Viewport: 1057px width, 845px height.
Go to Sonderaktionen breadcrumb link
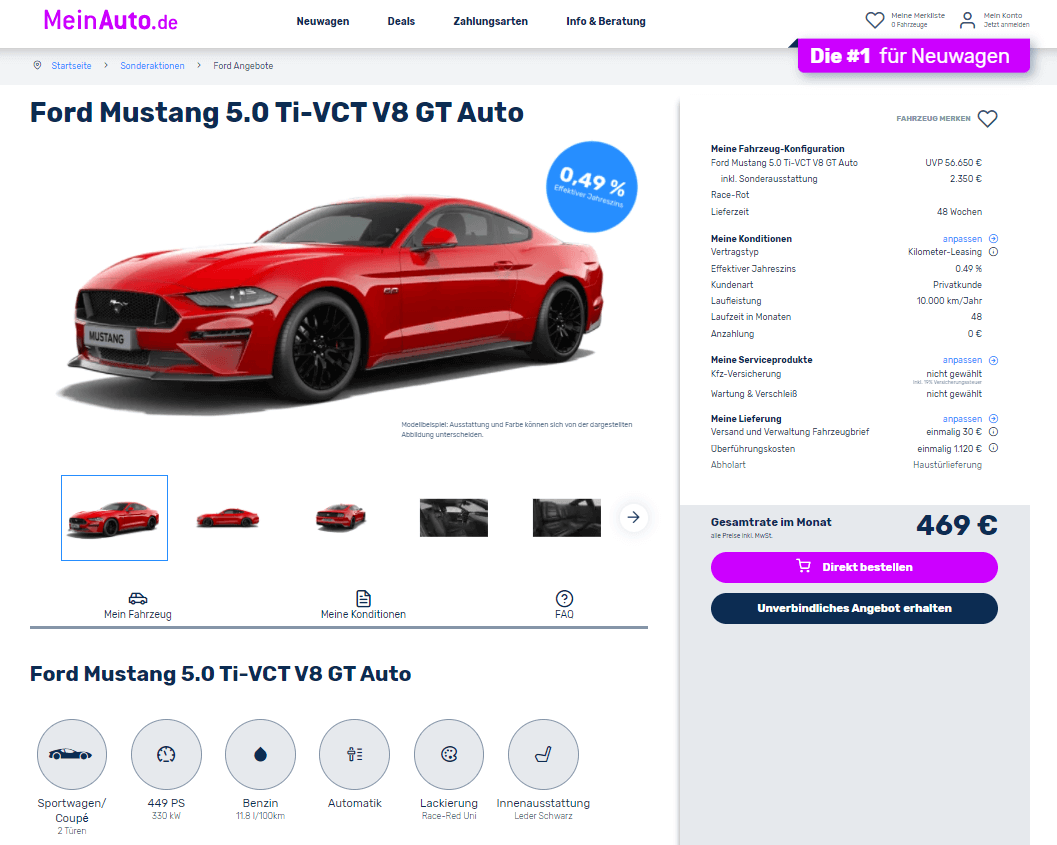[152, 65]
